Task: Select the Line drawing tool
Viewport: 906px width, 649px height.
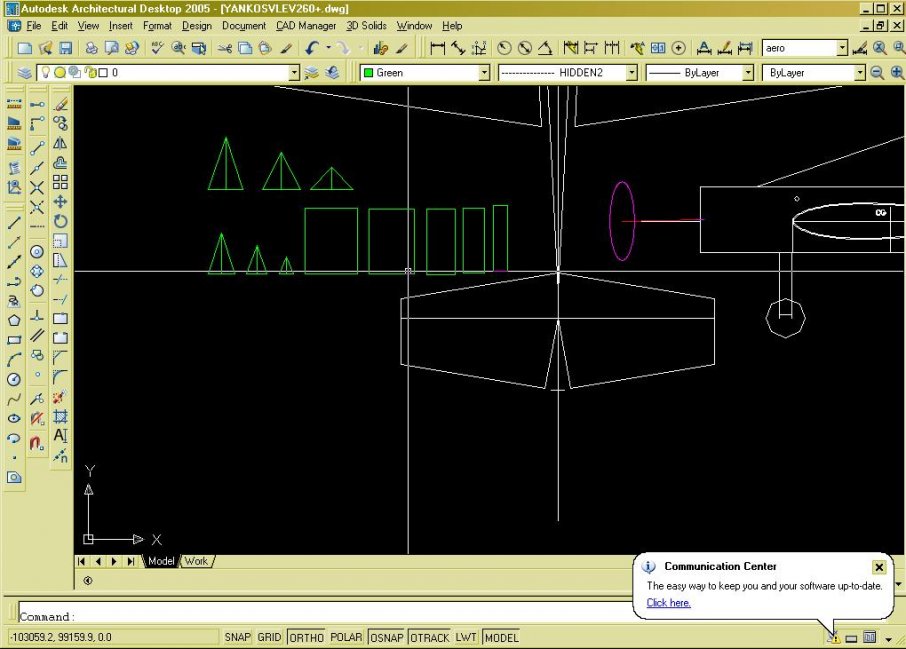Action: [x=14, y=222]
